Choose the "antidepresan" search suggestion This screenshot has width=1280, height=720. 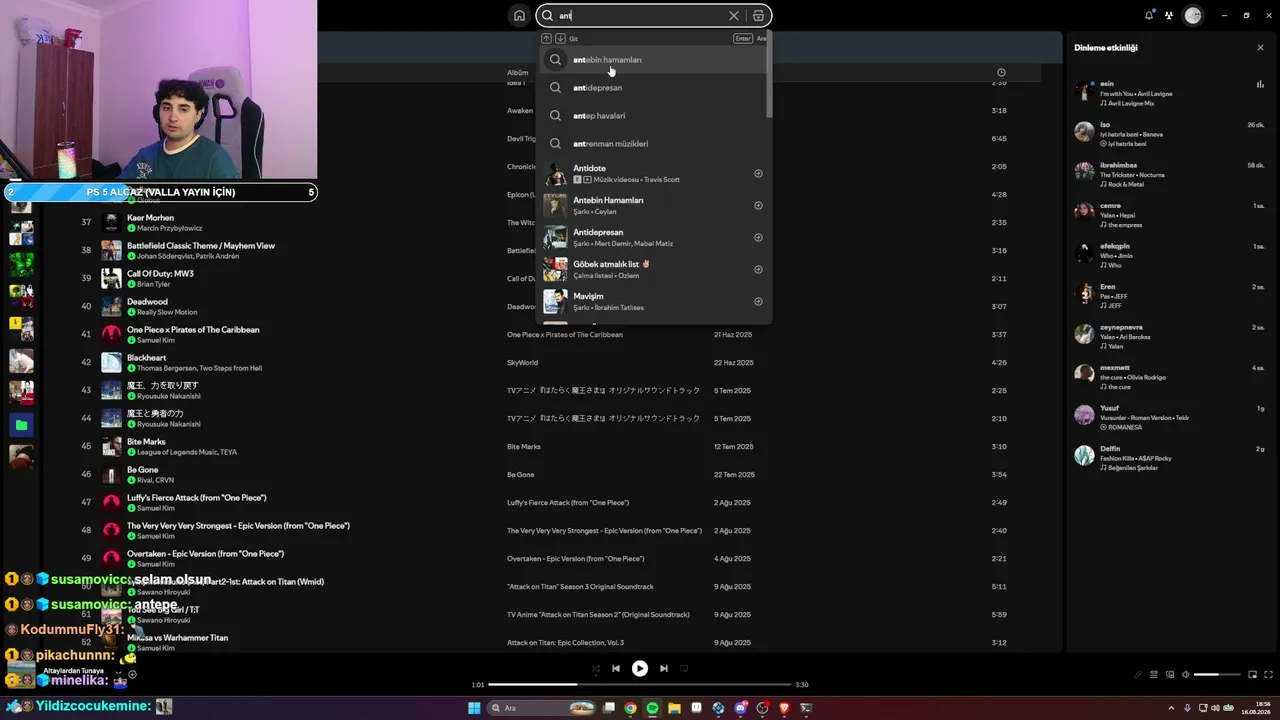654,88
